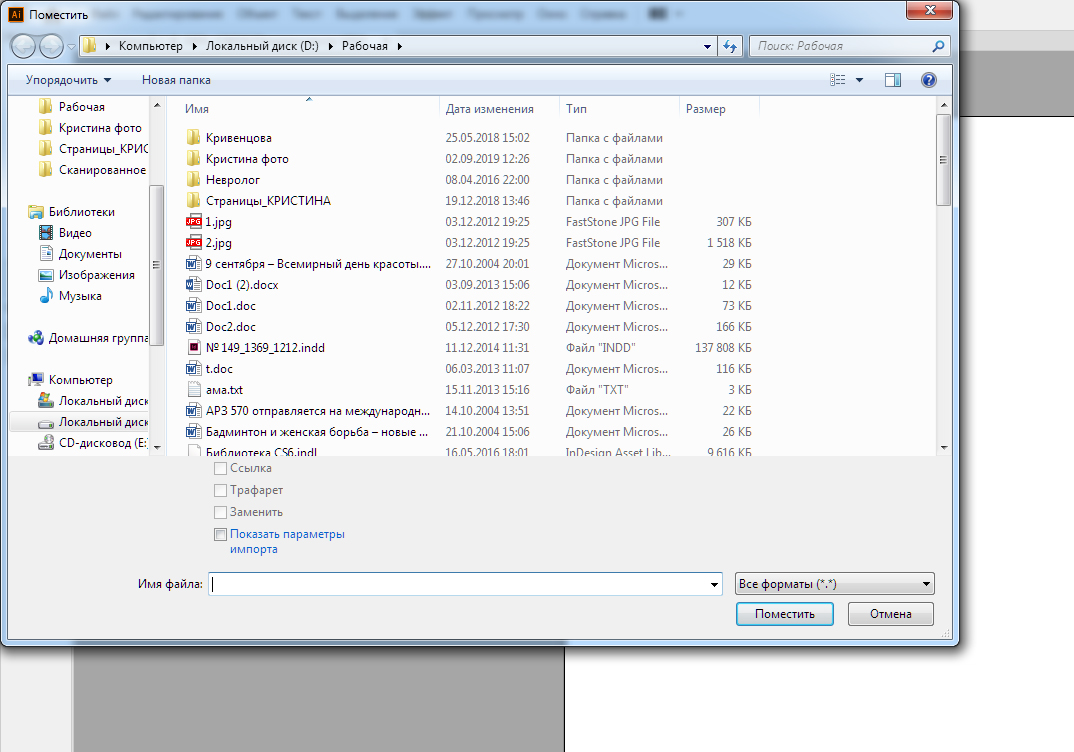Click the Невролог folder icon
The height and width of the screenshot is (752, 1074).
click(x=194, y=179)
